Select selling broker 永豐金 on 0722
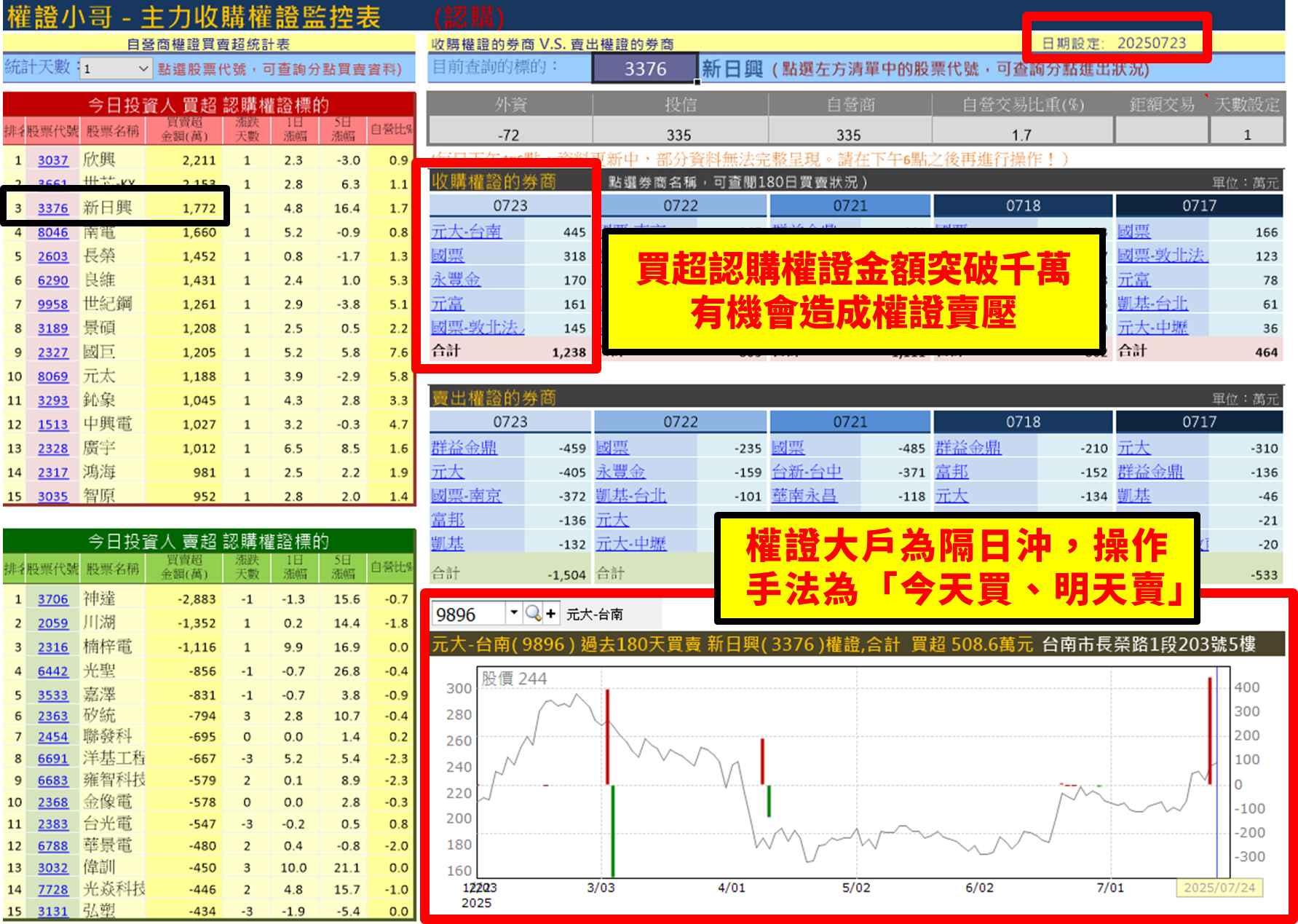Screen dimensions: 1298x924 coord(620,472)
